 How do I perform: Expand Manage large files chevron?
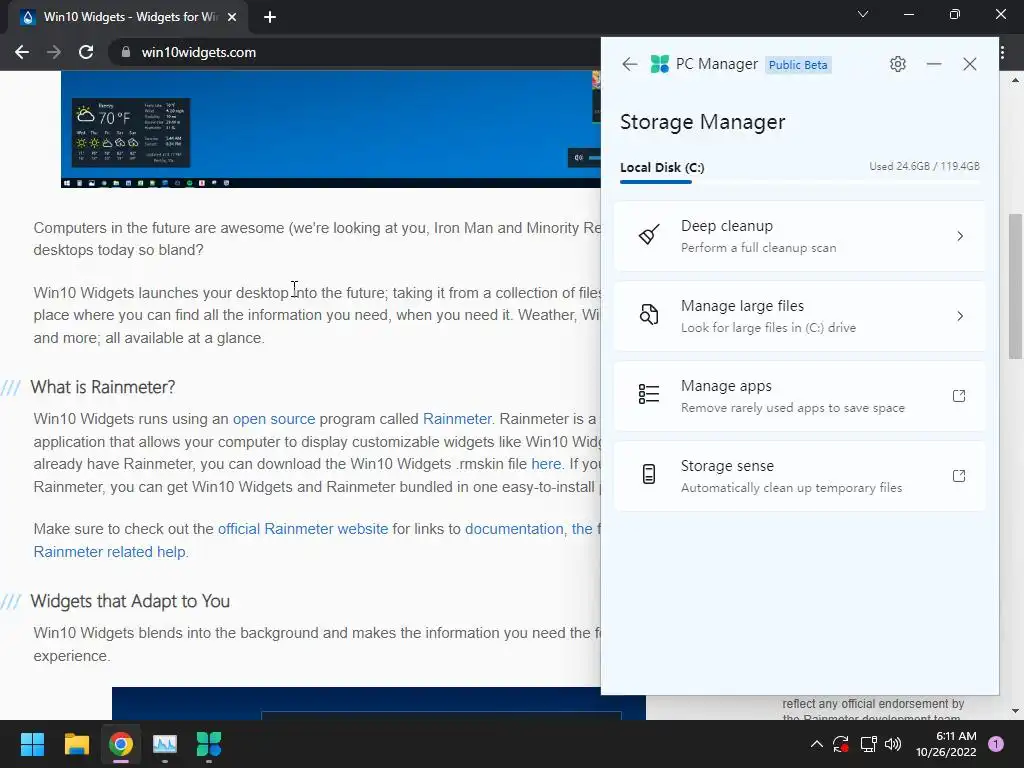[x=960, y=316]
